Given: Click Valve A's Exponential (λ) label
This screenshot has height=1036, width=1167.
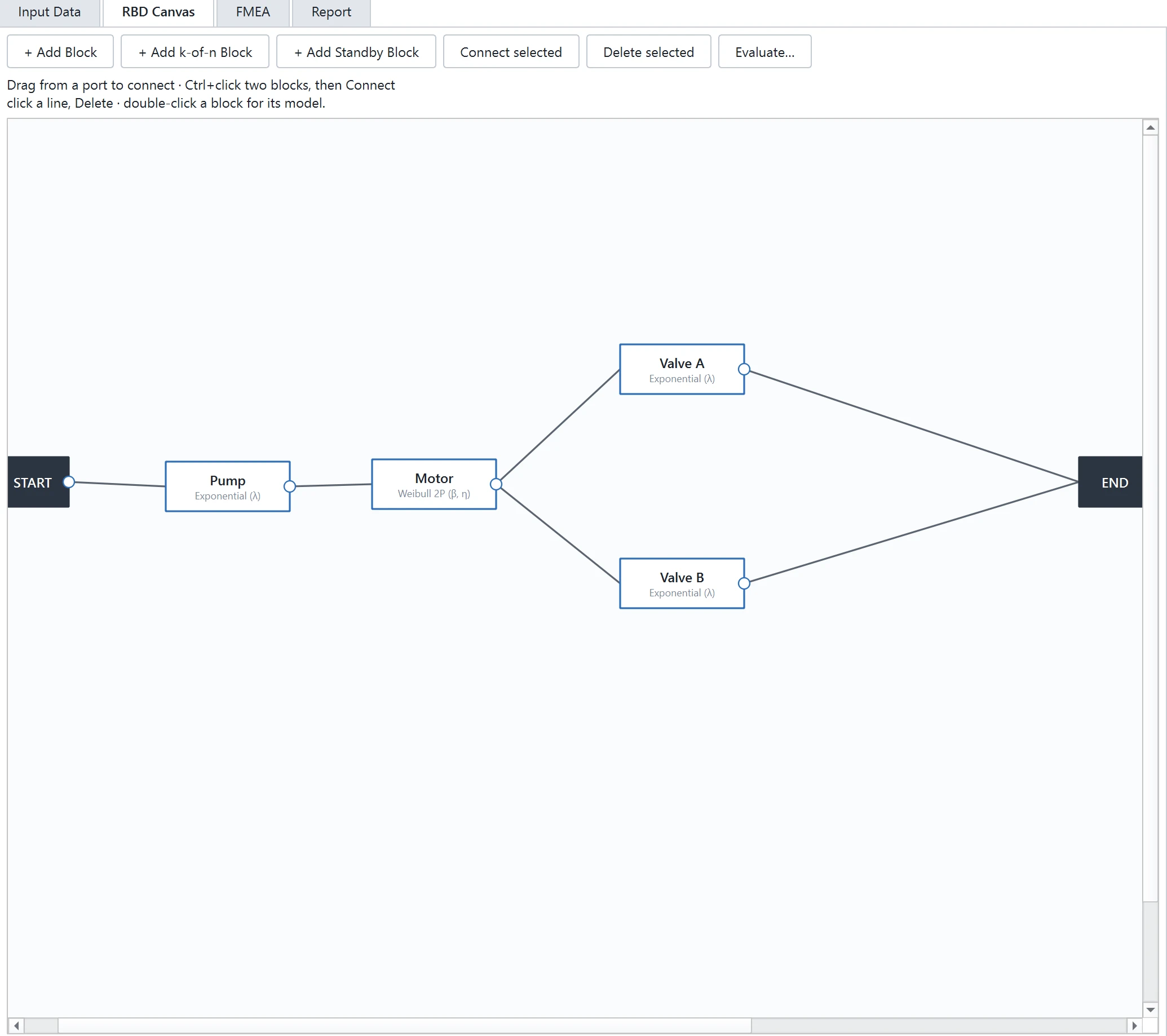Looking at the screenshot, I should 682,379.
